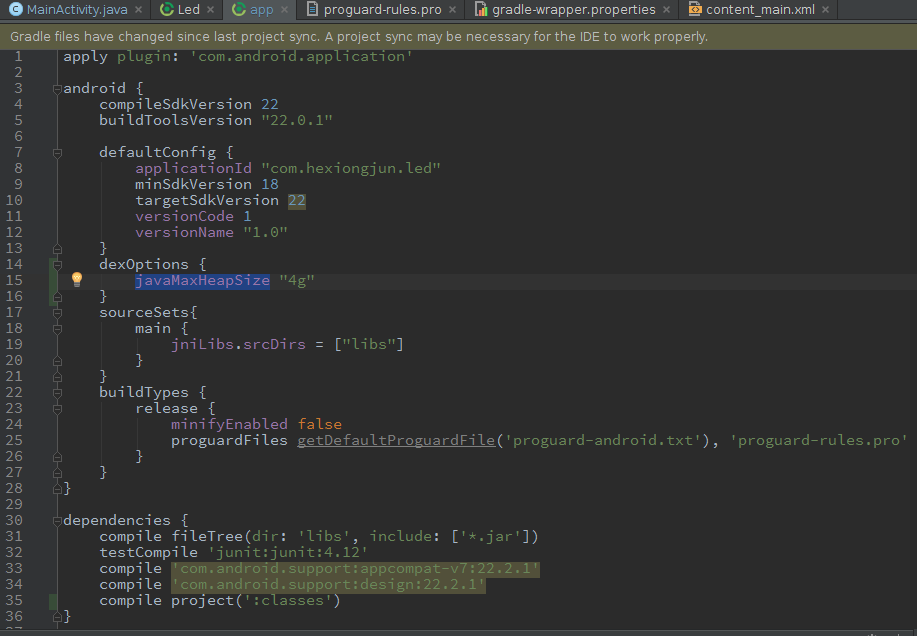Switch to the MainActivity.java tab
917x636 pixels.
click(x=76, y=9)
